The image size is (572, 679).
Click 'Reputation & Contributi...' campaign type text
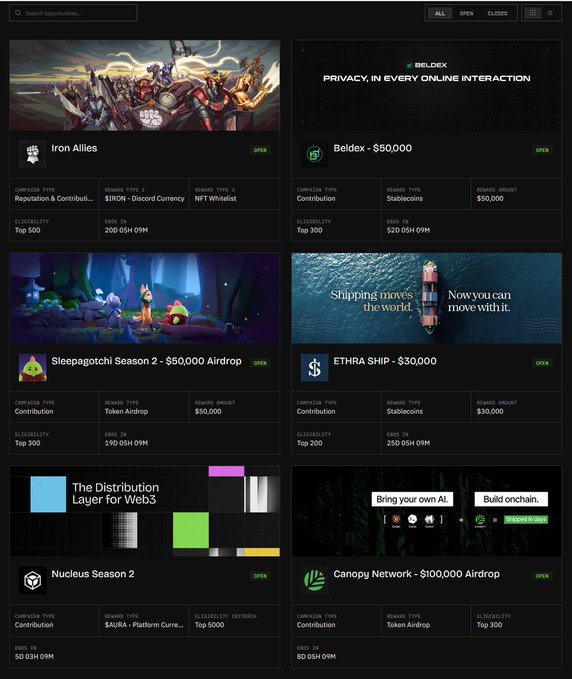click(x=54, y=199)
